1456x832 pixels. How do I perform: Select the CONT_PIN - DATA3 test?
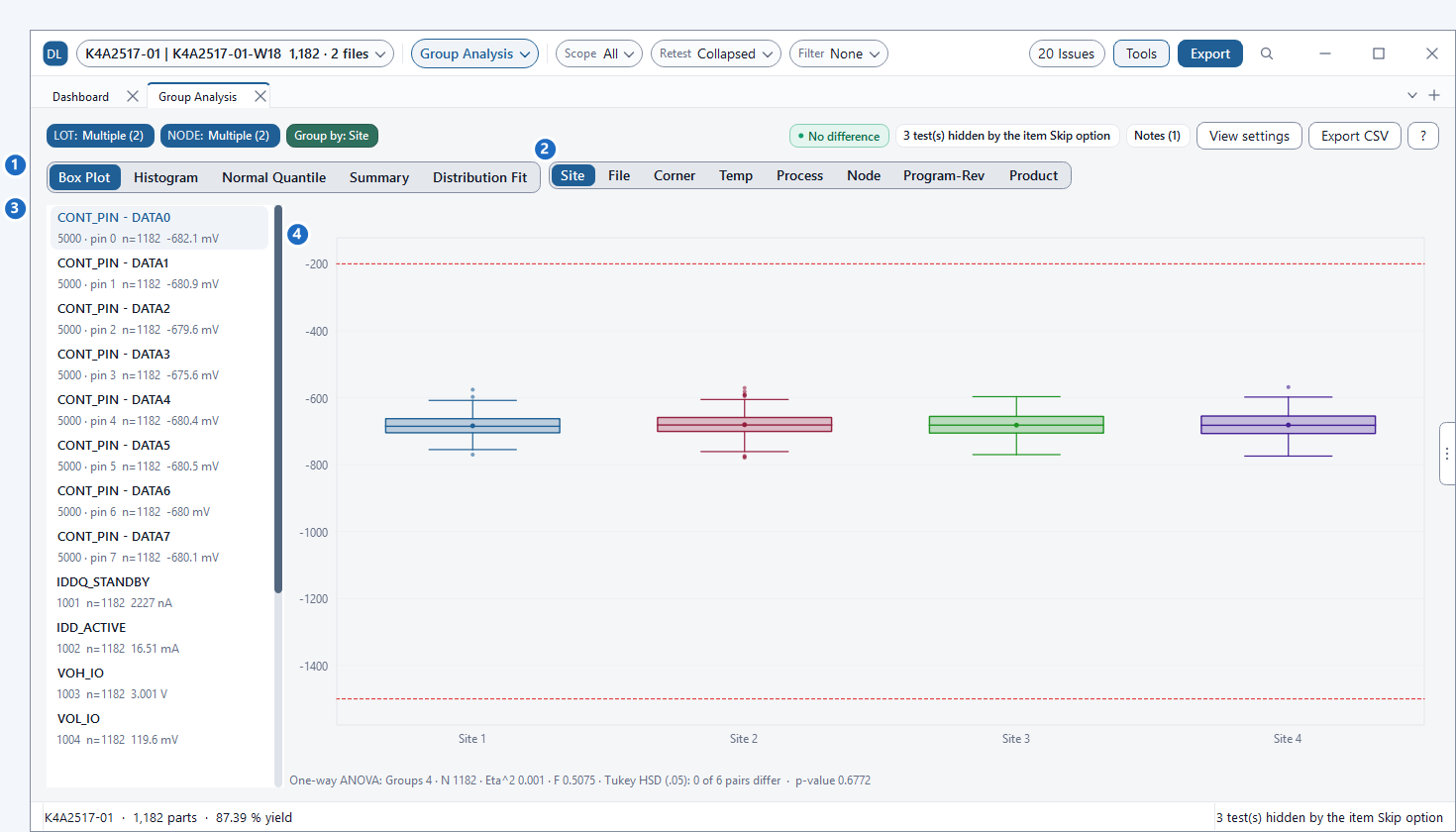158,364
